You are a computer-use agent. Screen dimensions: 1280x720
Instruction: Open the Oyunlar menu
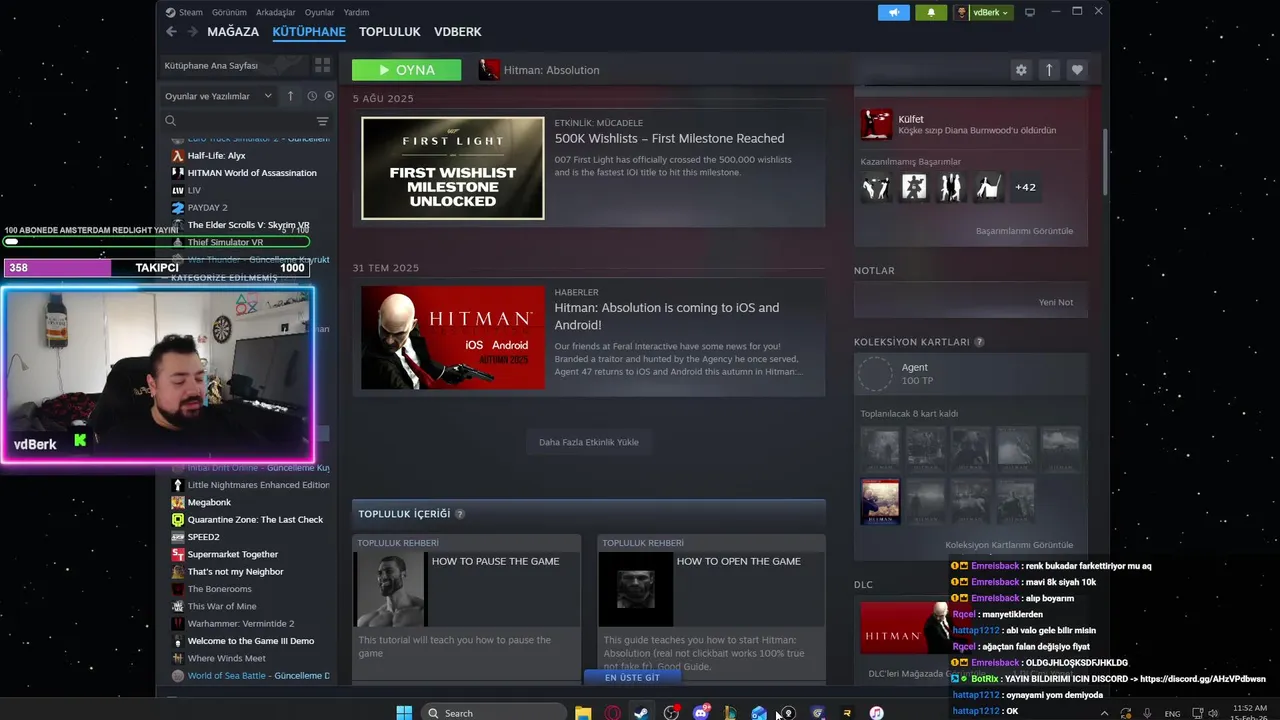(319, 12)
